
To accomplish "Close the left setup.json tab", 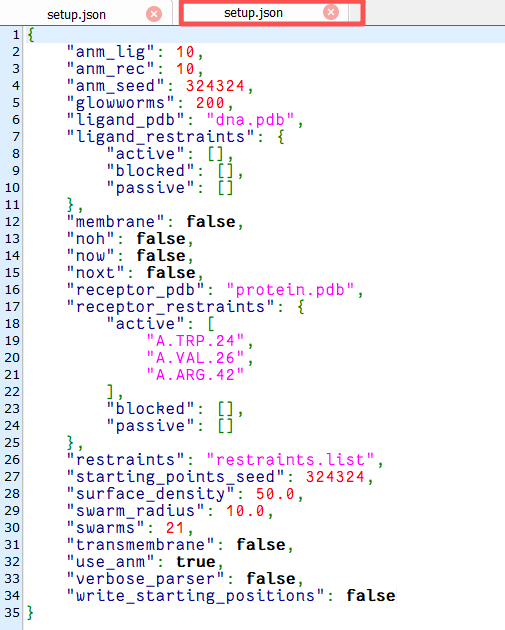I will (153, 14).
